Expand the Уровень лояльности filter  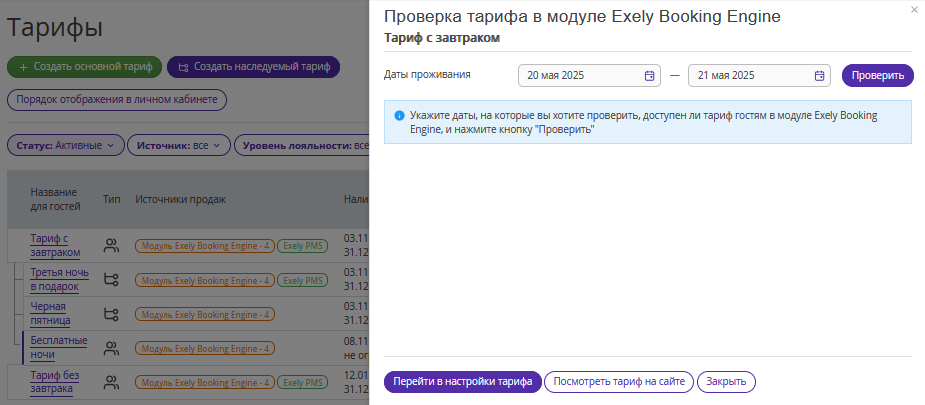(301, 145)
